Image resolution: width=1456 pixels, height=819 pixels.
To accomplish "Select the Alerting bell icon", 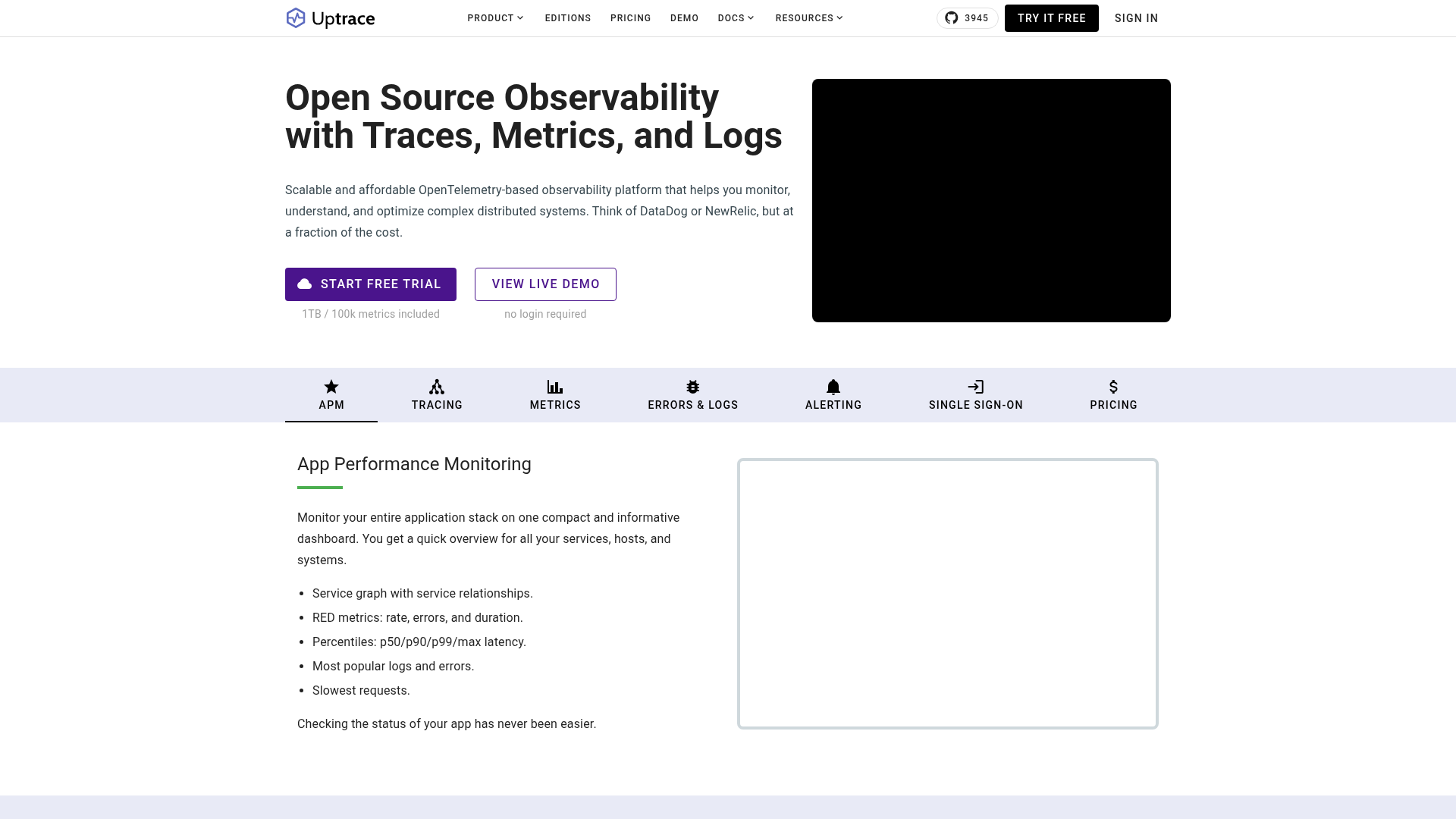I will 833,387.
